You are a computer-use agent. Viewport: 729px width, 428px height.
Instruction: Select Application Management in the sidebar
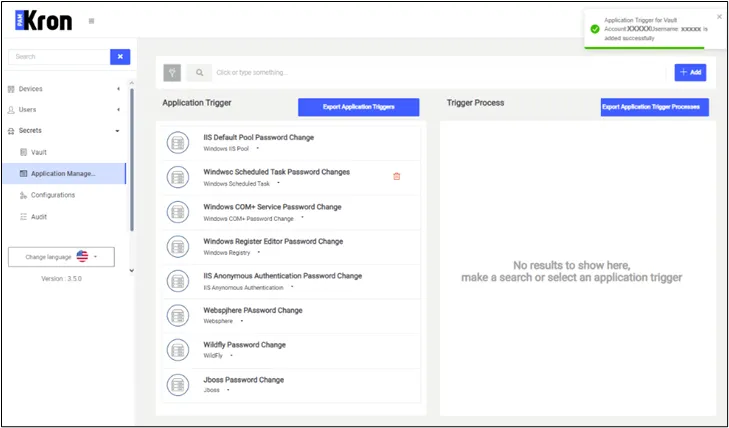point(64,173)
